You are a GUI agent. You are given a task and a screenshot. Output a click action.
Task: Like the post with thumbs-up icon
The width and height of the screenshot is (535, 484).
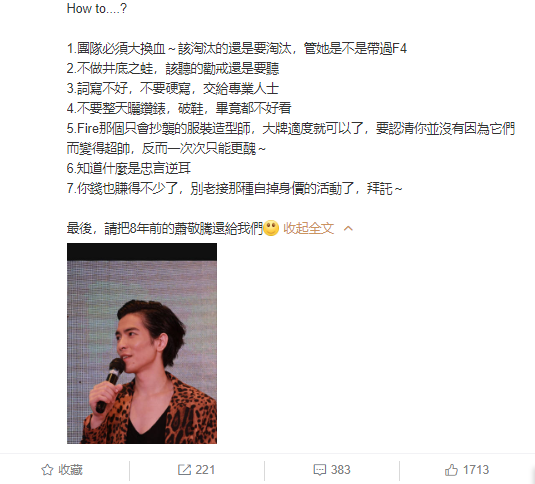click(x=451, y=470)
